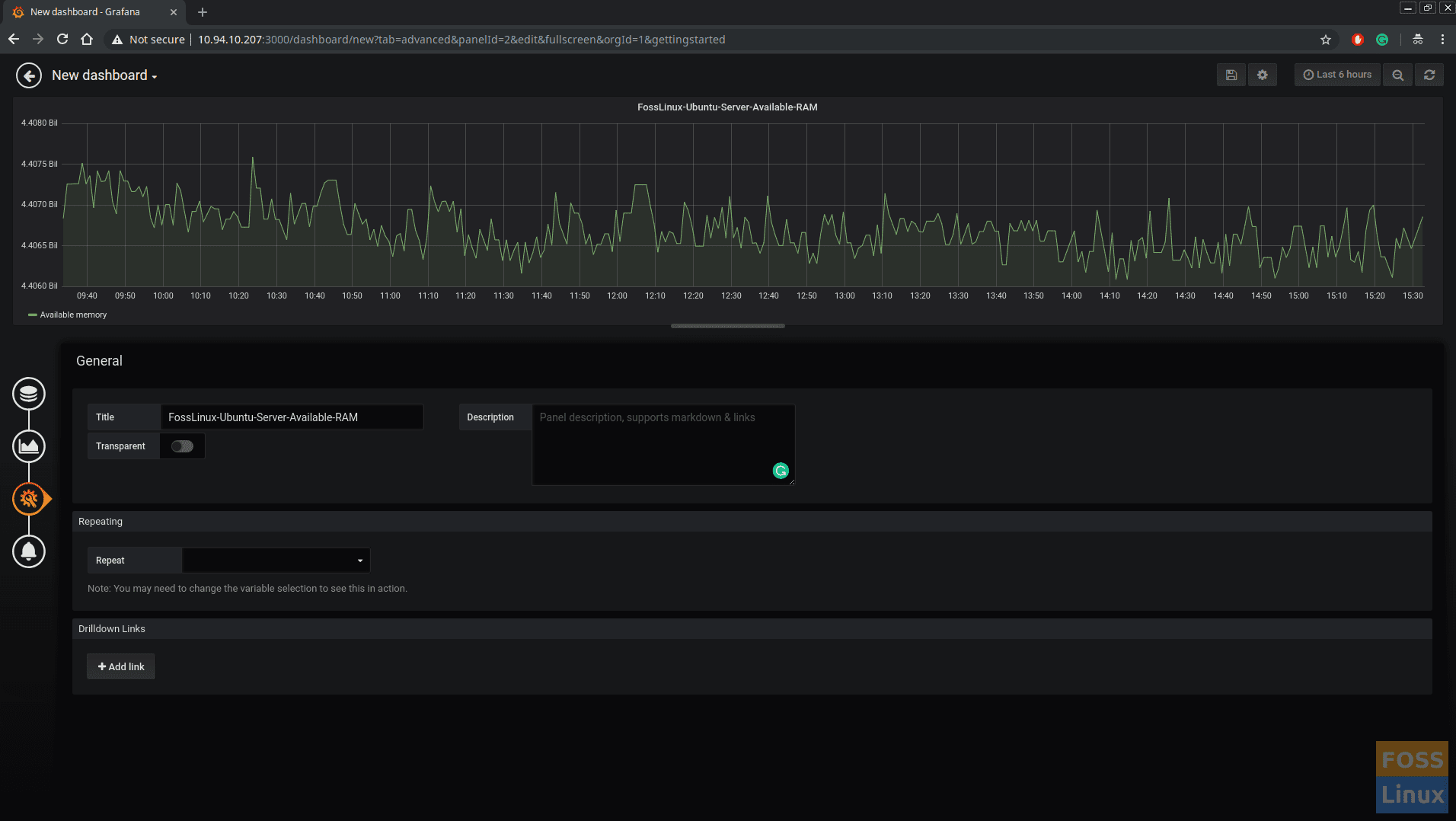Image resolution: width=1456 pixels, height=821 pixels.
Task: Open the Queries tab database icon
Action: click(29, 394)
